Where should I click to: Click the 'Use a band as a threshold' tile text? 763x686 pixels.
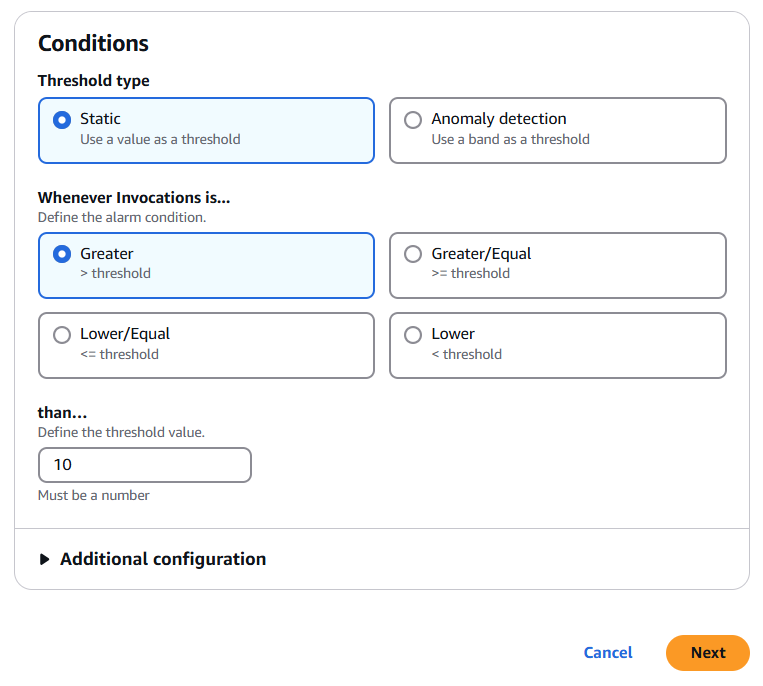(x=510, y=140)
